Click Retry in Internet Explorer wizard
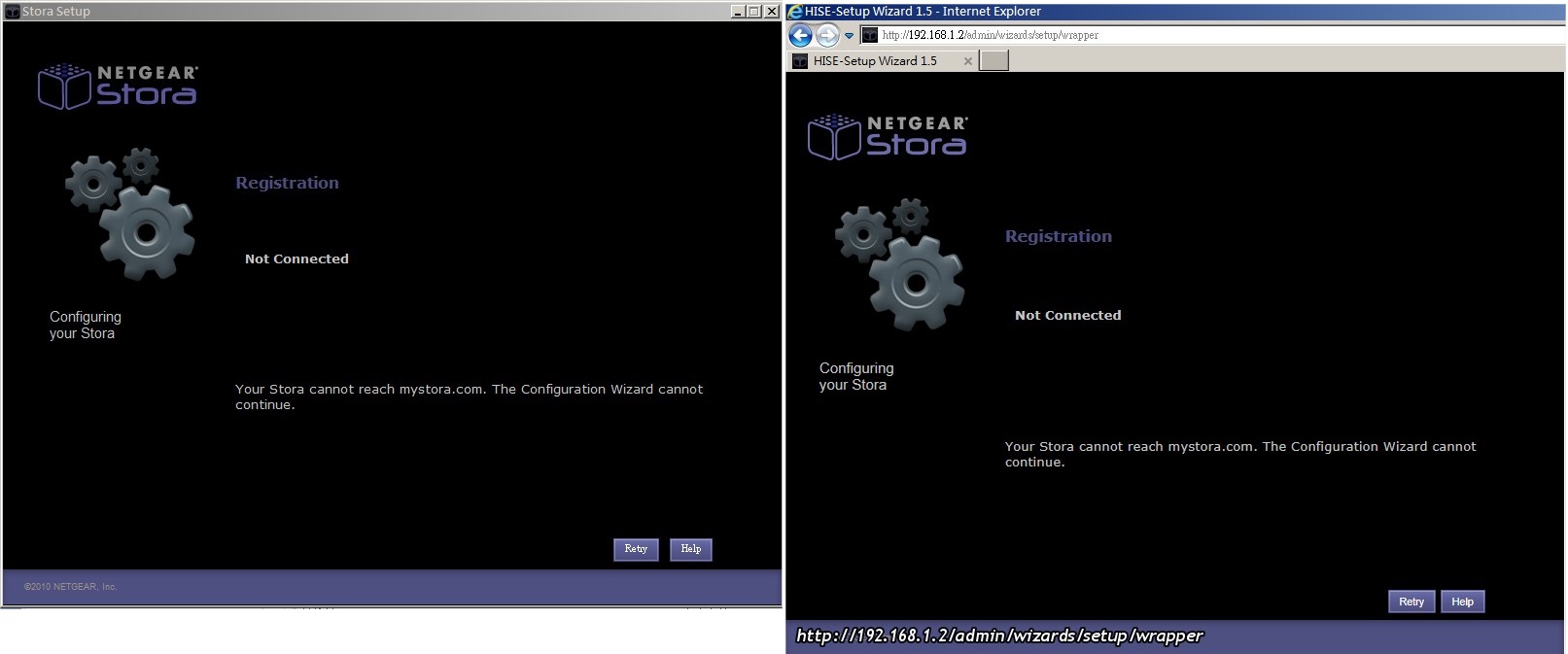This screenshot has width=1568, height=654. pos(1411,602)
